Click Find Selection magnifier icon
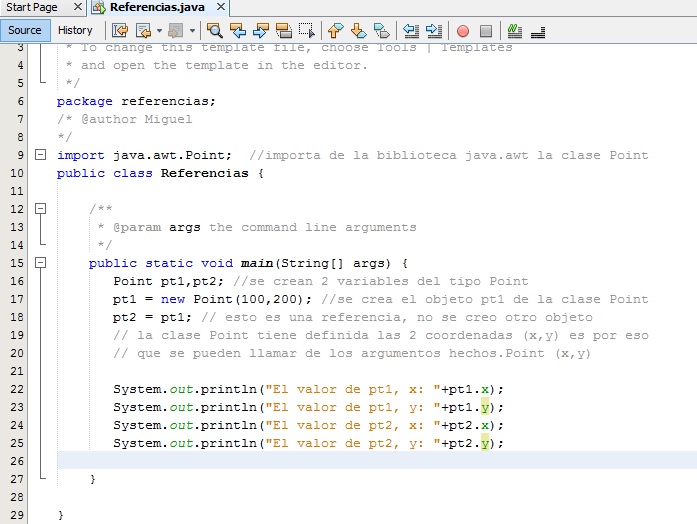 [214, 30]
